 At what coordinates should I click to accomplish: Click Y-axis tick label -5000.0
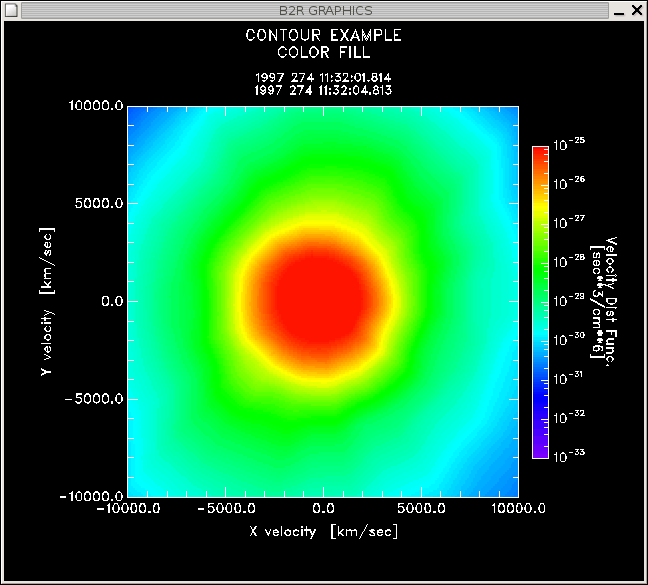pos(94,399)
